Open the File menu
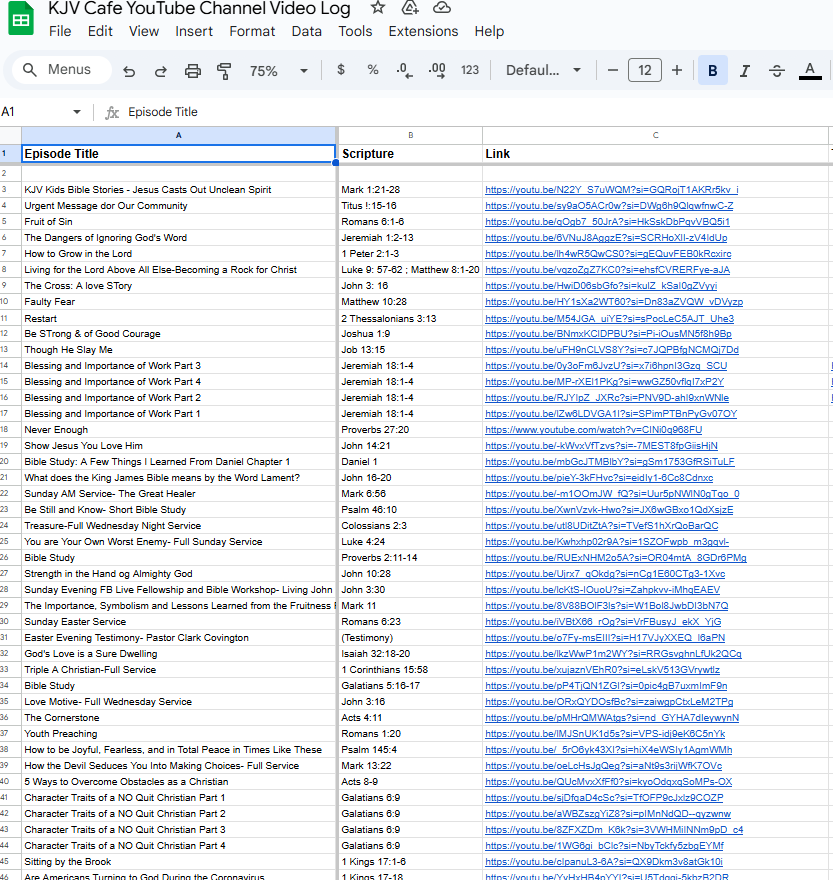 click(x=60, y=31)
